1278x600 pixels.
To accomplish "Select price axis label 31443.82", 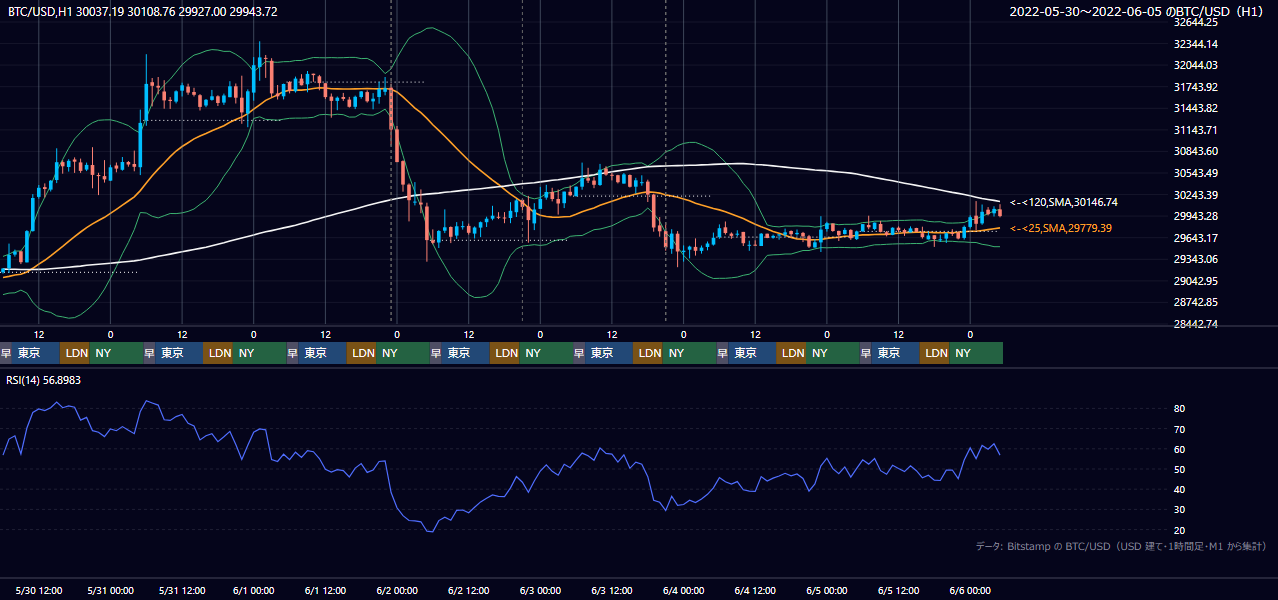I will (1195, 108).
